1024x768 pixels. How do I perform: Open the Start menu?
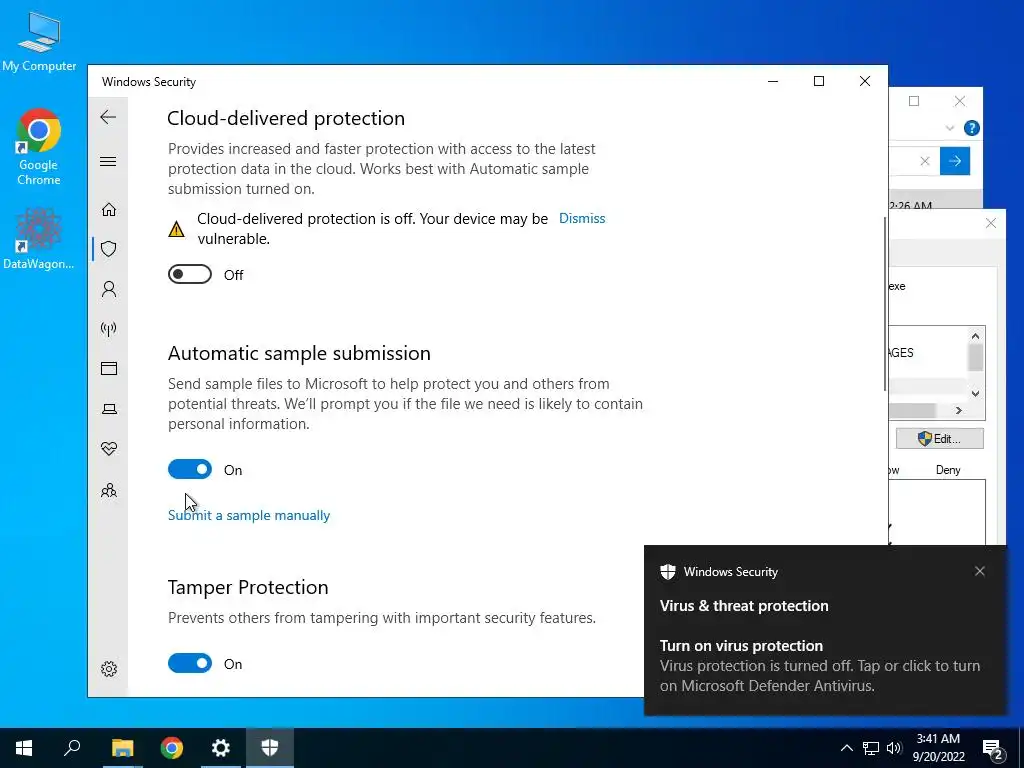click(x=24, y=748)
